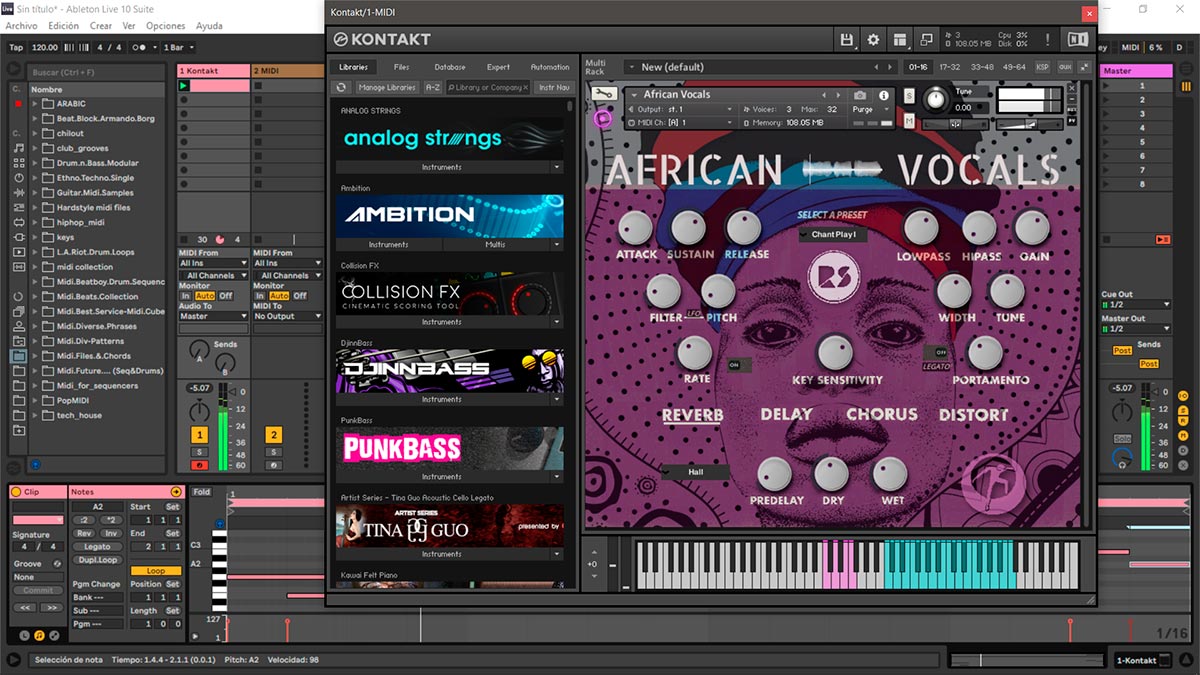Screen dimensions: 1200x675
Task: Click the exclamation mark panic icon
Action: coord(1047,40)
